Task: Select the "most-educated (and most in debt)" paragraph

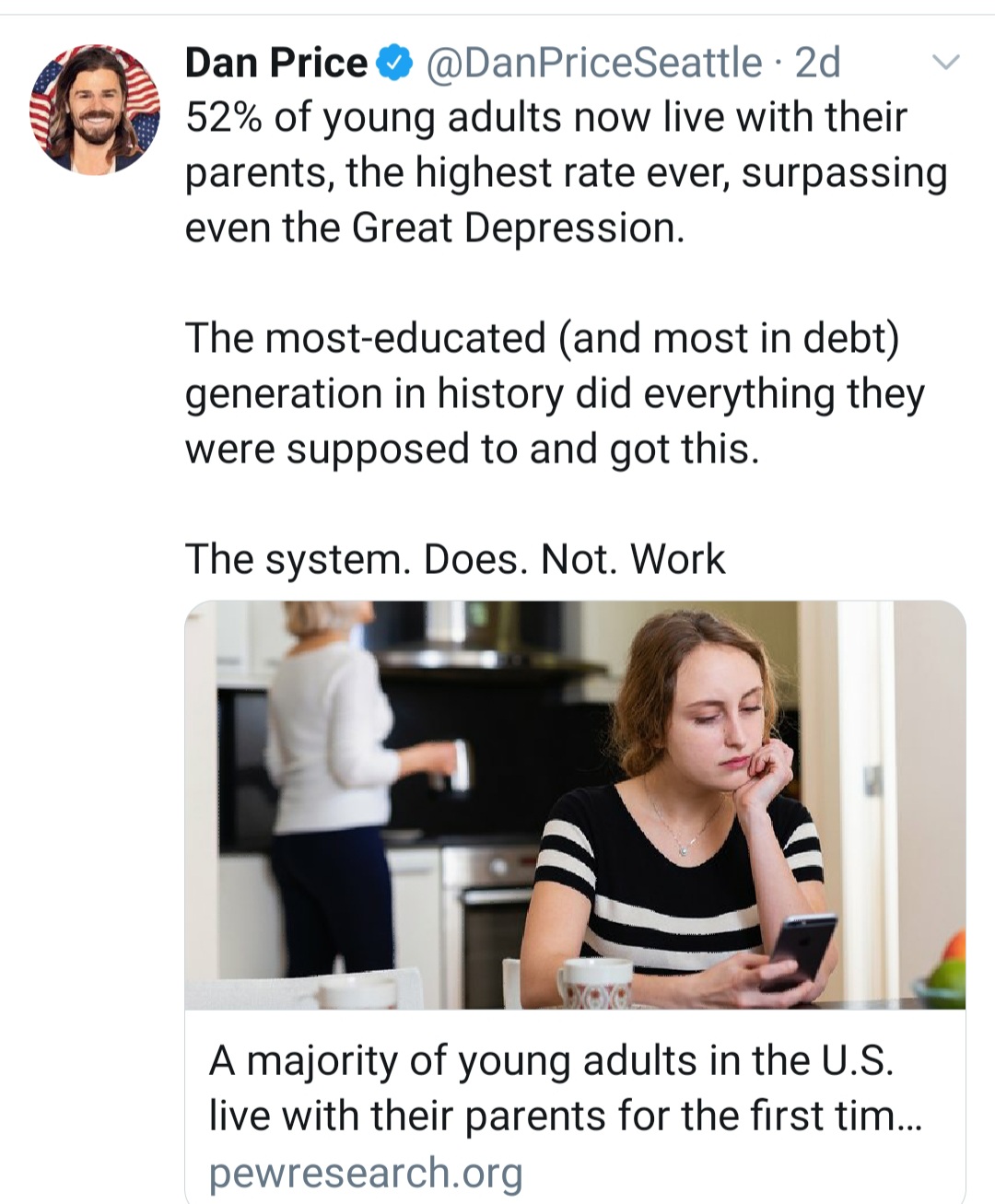Action: coord(554,393)
